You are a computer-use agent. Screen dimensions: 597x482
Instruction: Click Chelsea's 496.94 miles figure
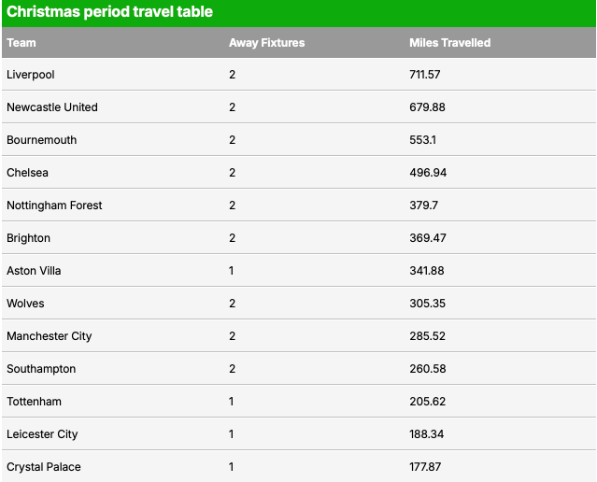(x=428, y=172)
